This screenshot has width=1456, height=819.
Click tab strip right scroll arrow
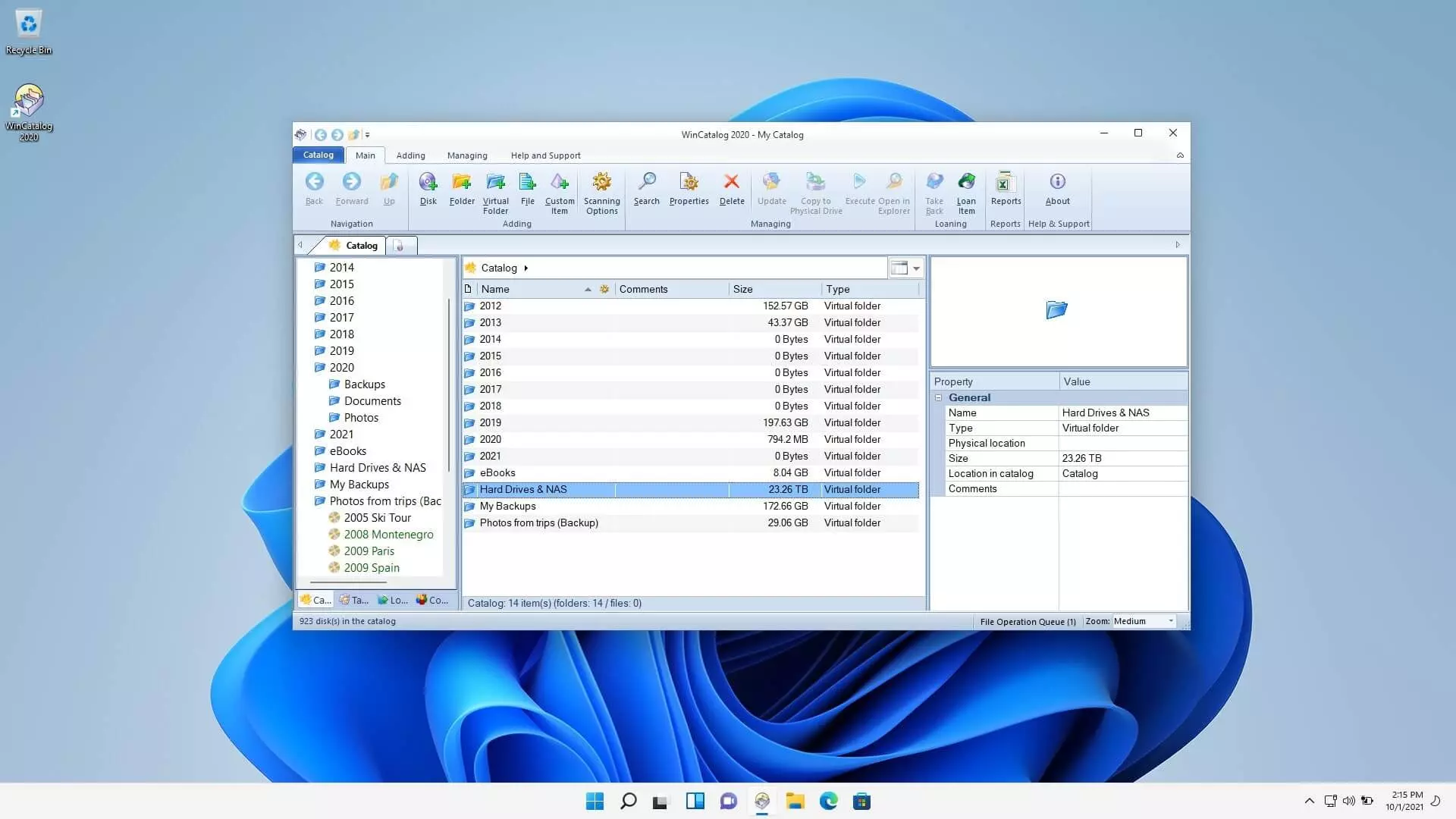tap(1178, 245)
